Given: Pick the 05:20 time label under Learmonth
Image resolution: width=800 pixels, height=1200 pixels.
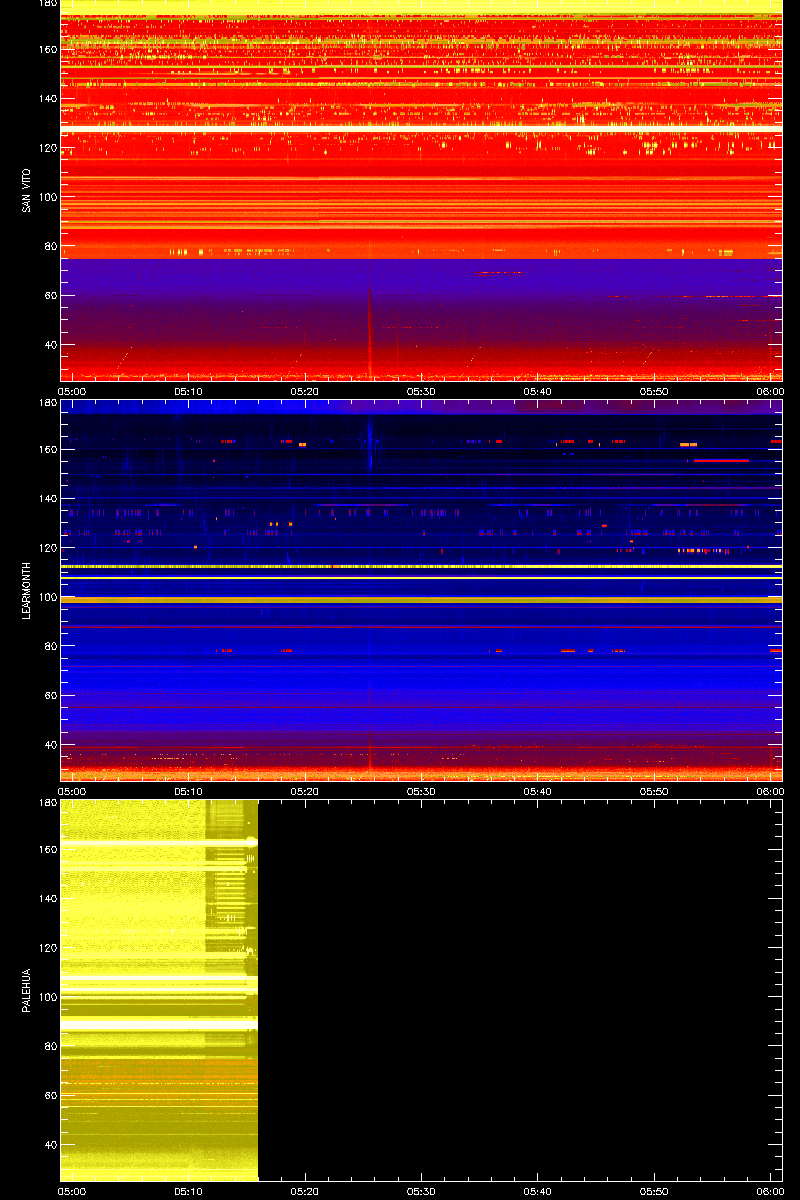Looking at the screenshot, I should [x=305, y=791].
